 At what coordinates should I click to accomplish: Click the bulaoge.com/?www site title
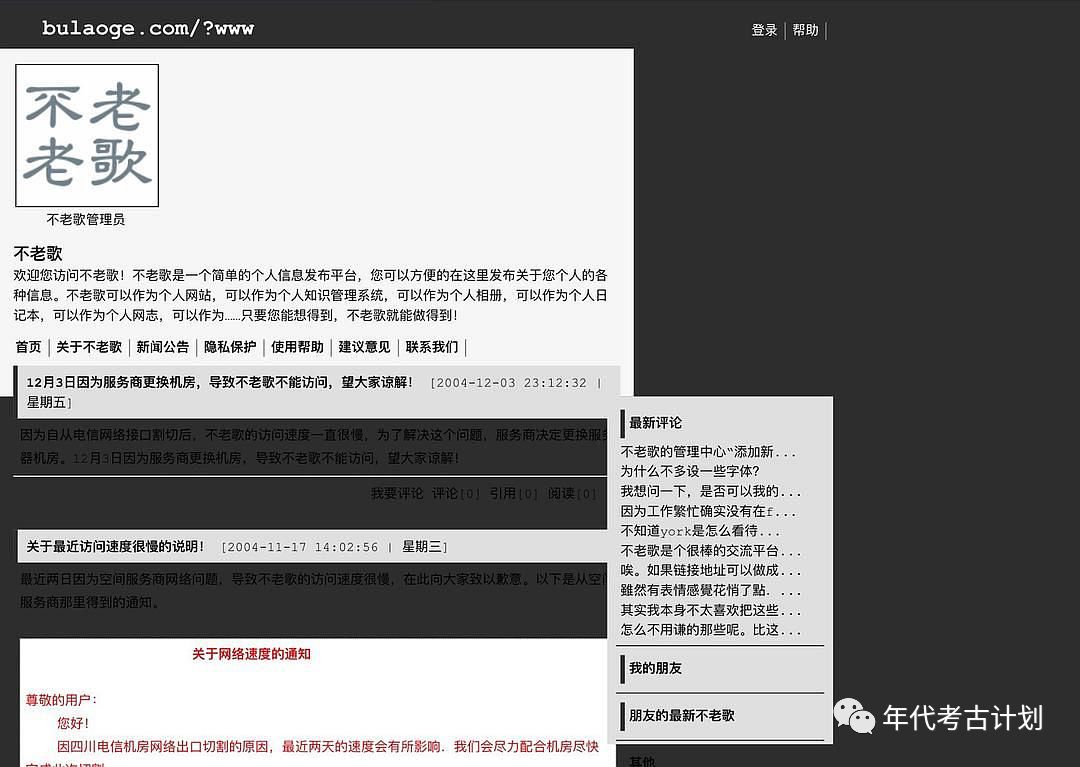click(x=148, y=28)
